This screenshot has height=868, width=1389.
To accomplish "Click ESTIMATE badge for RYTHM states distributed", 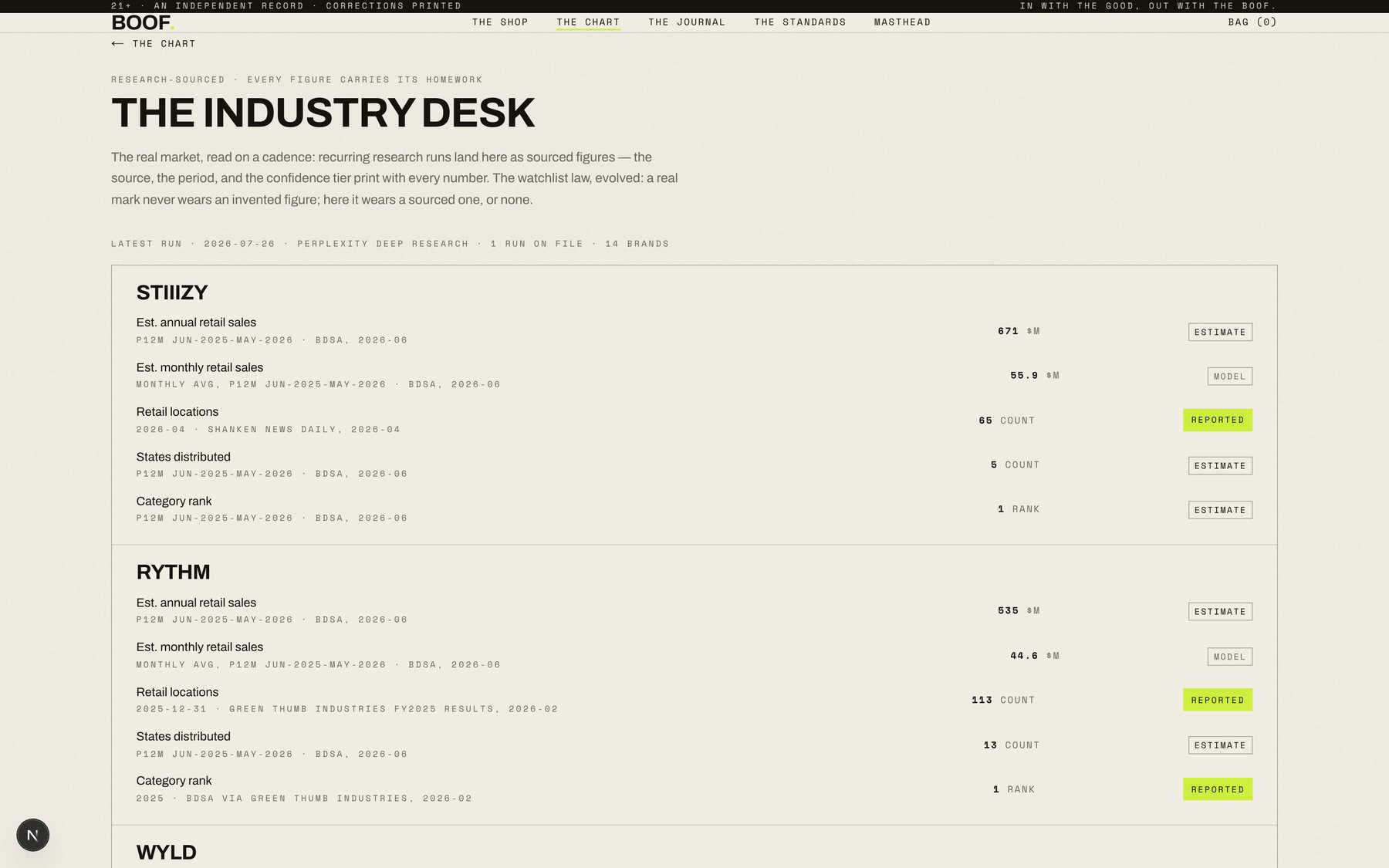I will [x=1220, y=745].
